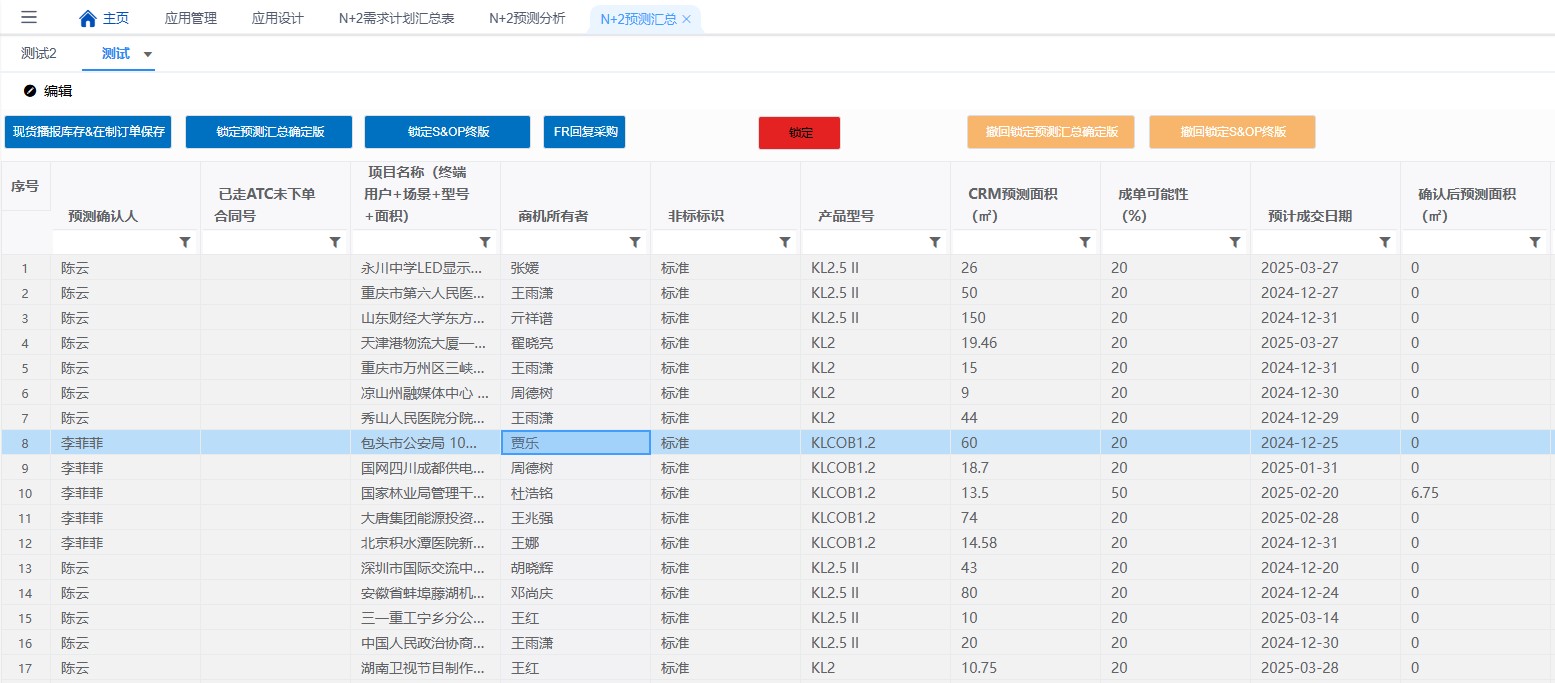
Task: Switch to the N+2预测分析 tab
Action: point(527,19)
